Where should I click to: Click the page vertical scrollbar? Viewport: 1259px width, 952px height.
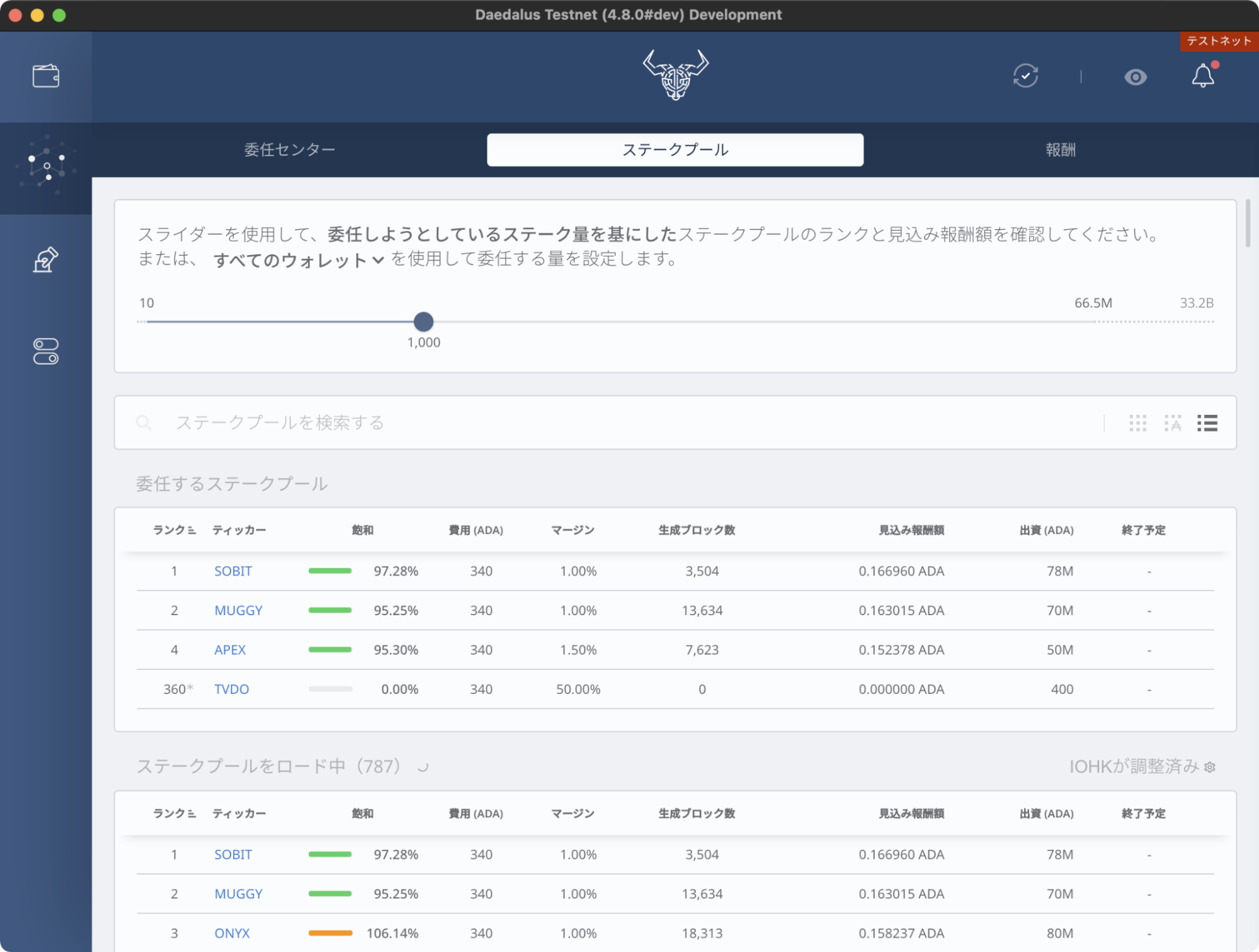coord(1248,224)
